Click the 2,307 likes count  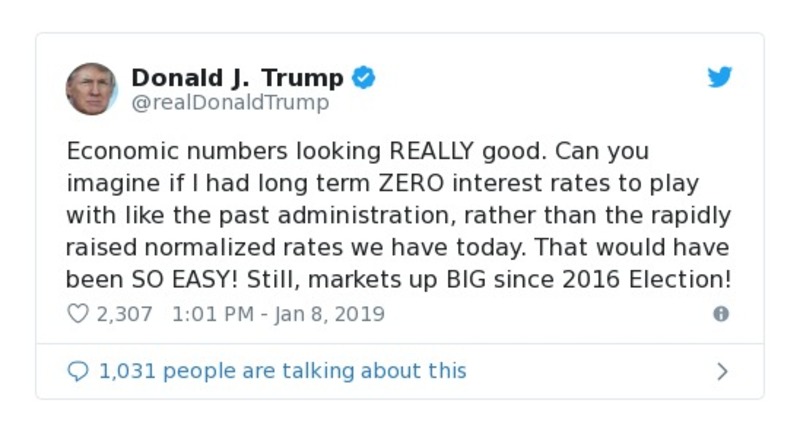(x=124, y=314)
